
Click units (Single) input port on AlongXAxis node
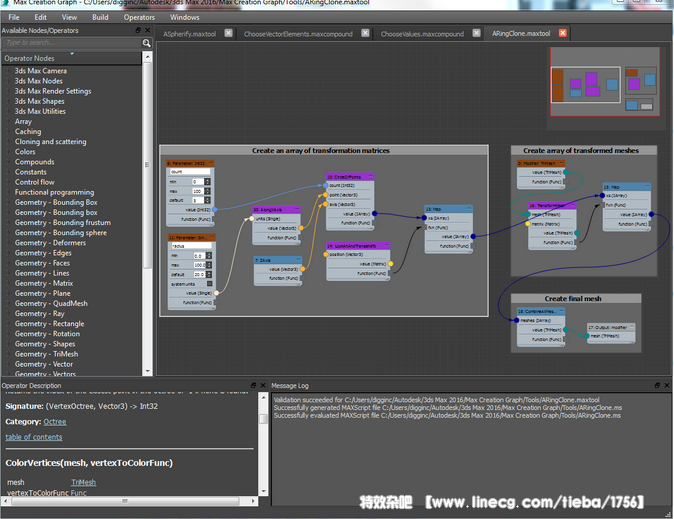pos(252,218)
